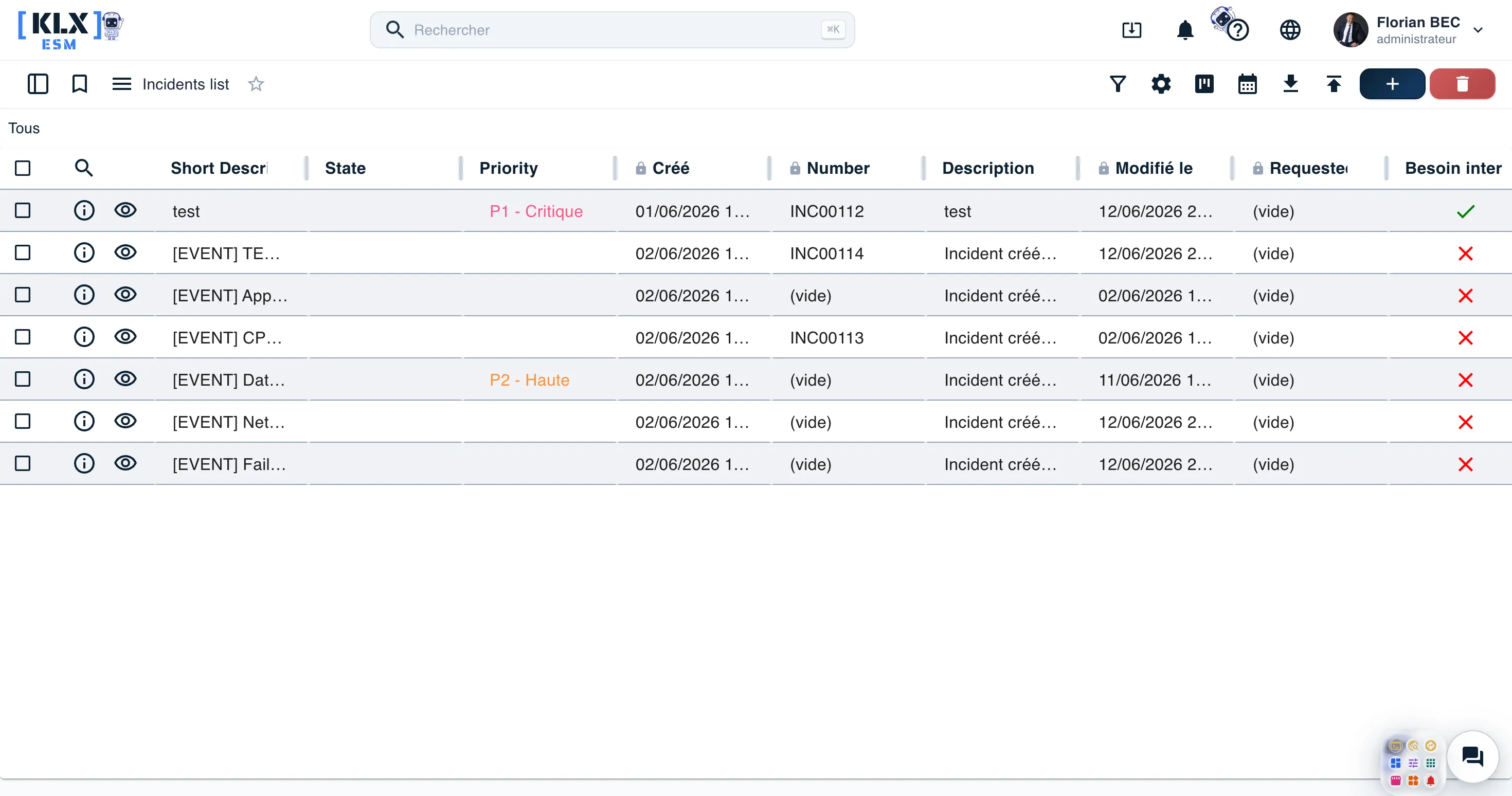Toggle the sidebar panel icon
Image resolution: width=1512 pixels, height=796 pixels.
[38, 84]
